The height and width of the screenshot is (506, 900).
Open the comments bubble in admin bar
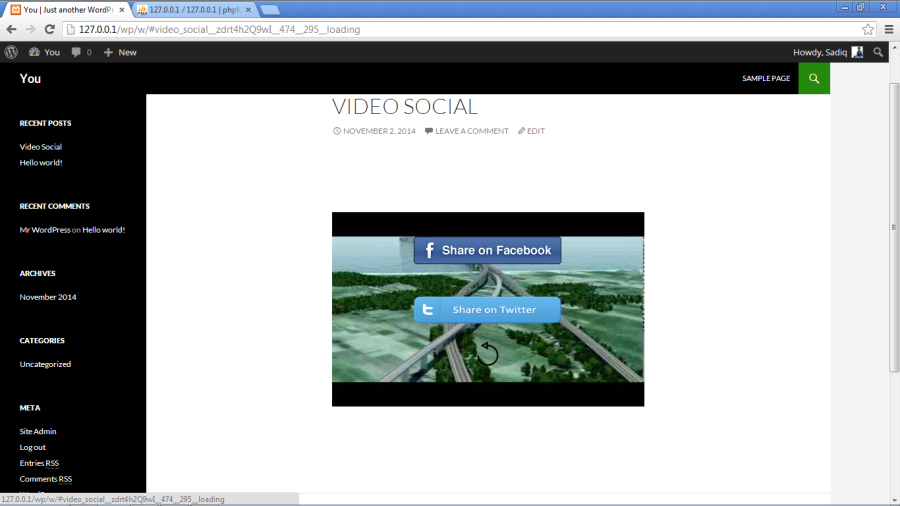81,52
